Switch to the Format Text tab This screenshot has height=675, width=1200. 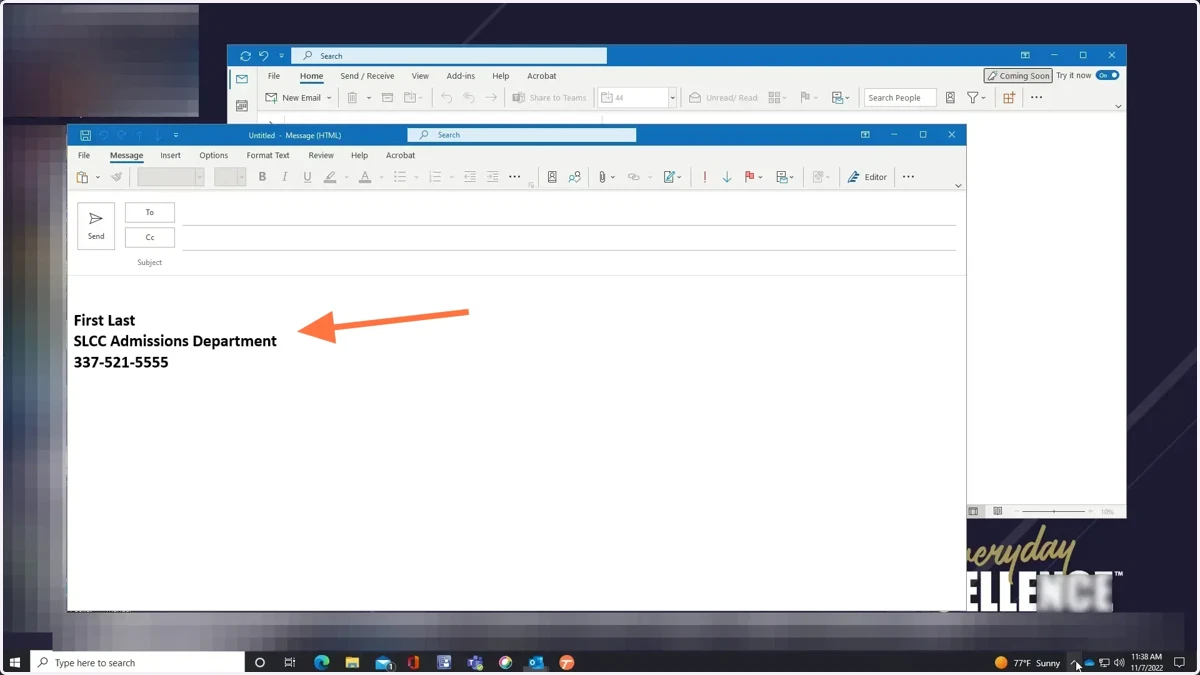(x=268, y=155)
